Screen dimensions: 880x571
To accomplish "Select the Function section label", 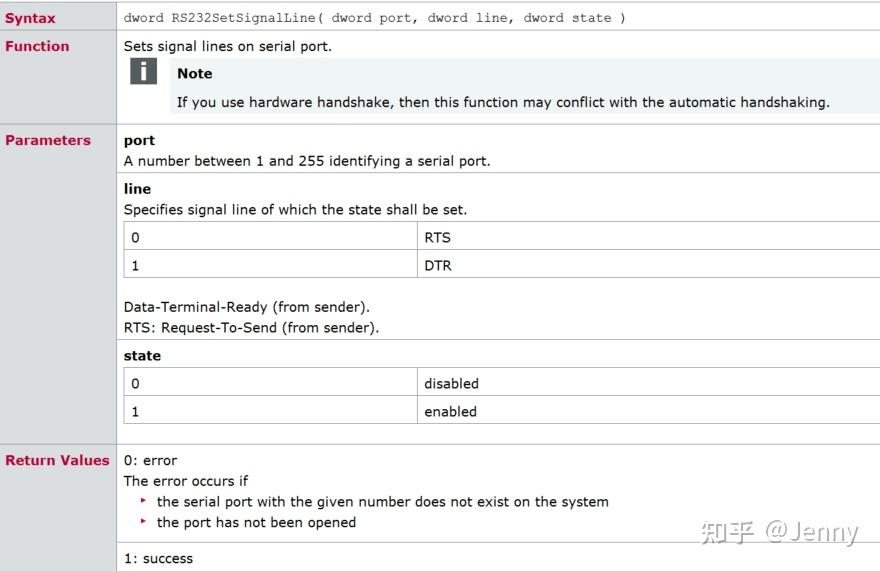I will (x=37, y=46).
